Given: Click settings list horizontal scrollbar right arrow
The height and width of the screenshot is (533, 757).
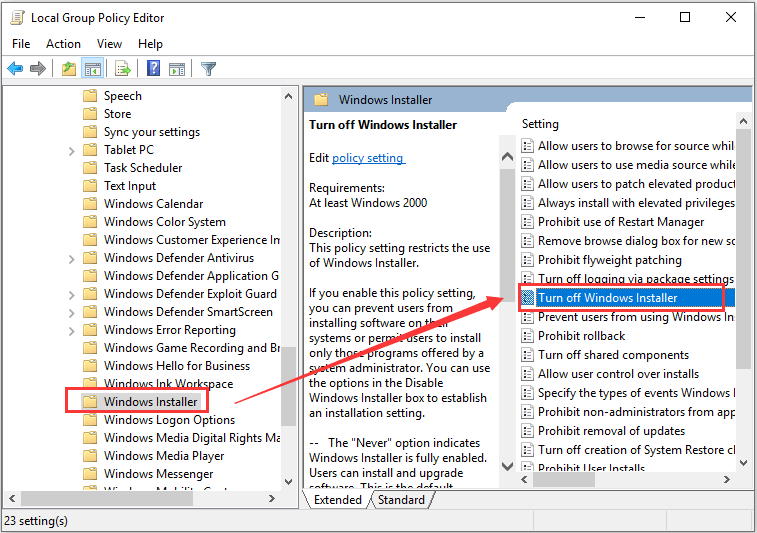Looking at the screenshot, I should point(727,479).
